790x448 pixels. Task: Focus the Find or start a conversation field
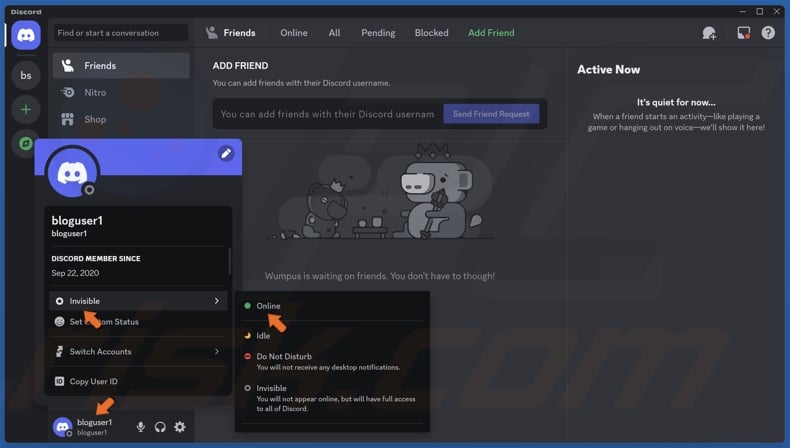121,33
